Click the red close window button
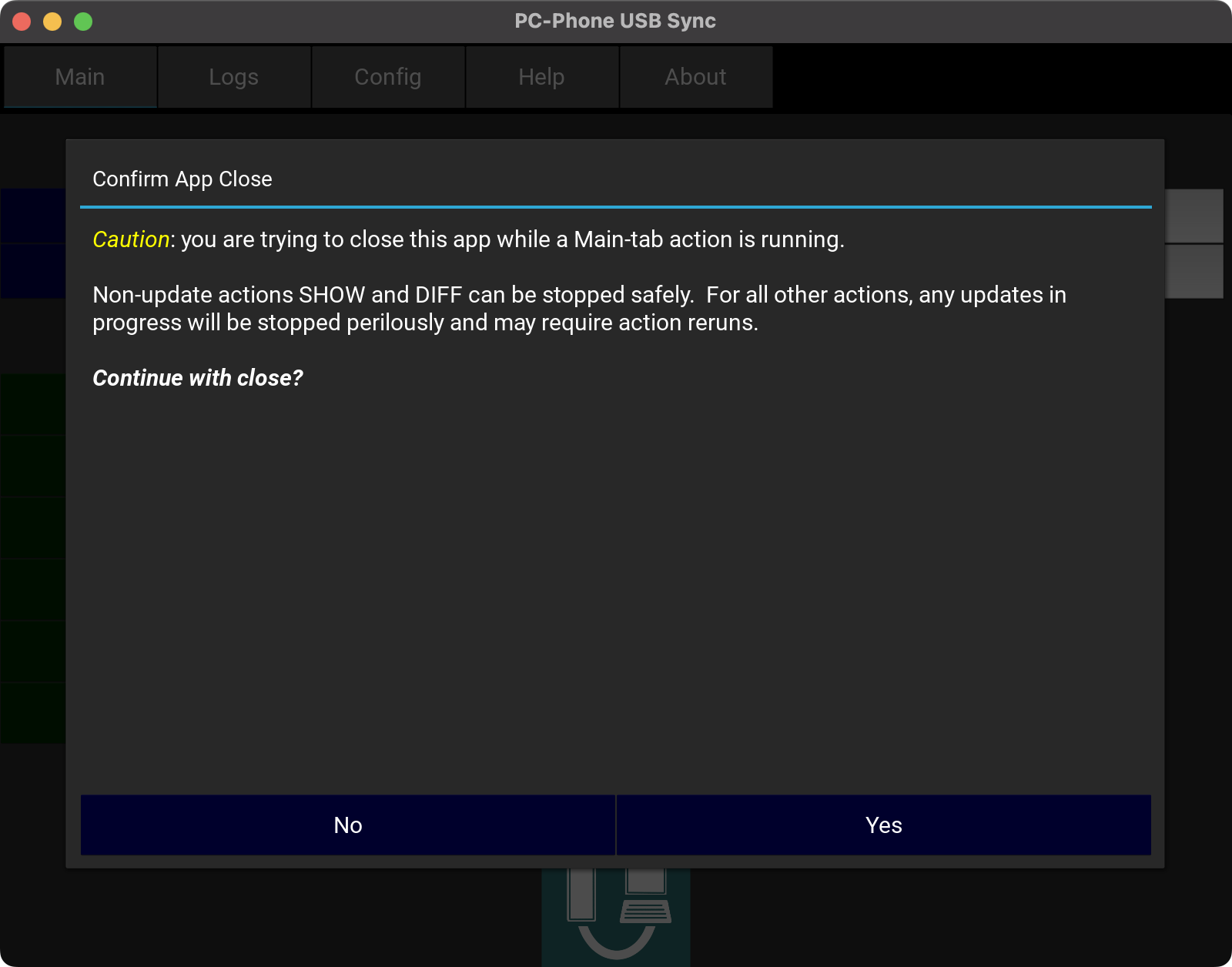 pos(22,22)
